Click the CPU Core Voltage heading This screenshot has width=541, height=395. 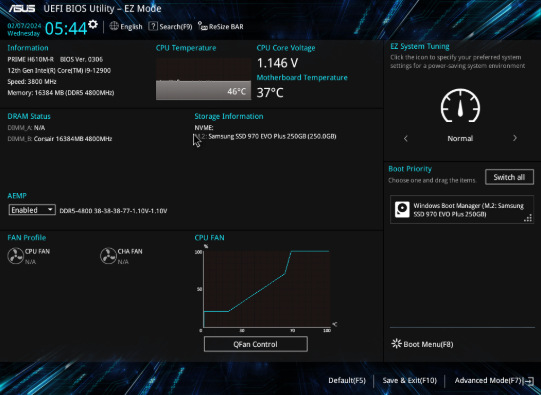286,48
